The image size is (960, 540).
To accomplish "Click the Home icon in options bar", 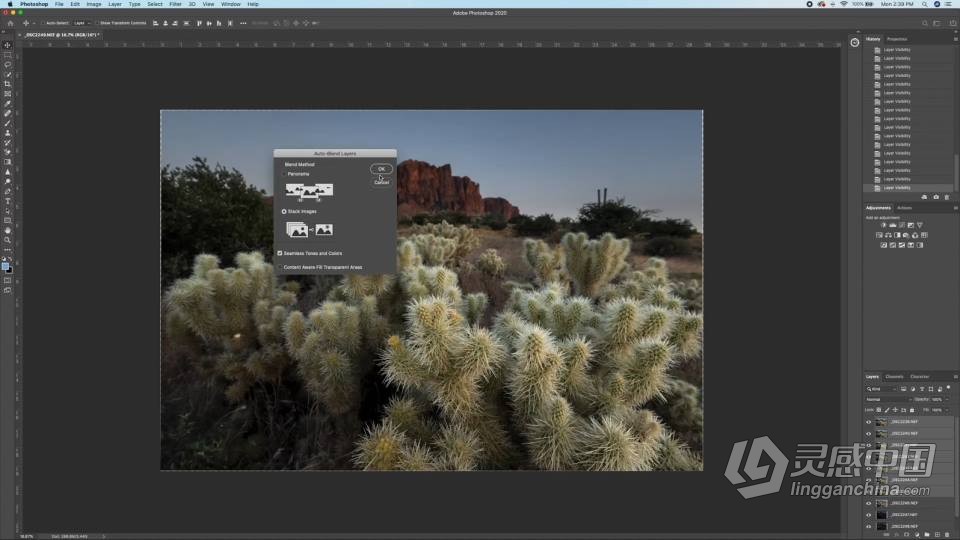I will click(x=10, y=23).
